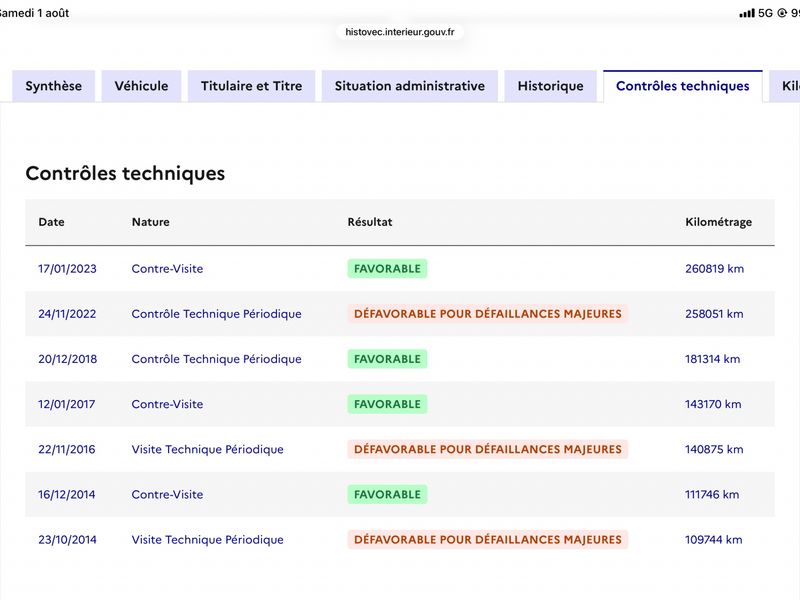800x600 pixels.
Task: Click the Date column header
Action: [x=52, y=222]
